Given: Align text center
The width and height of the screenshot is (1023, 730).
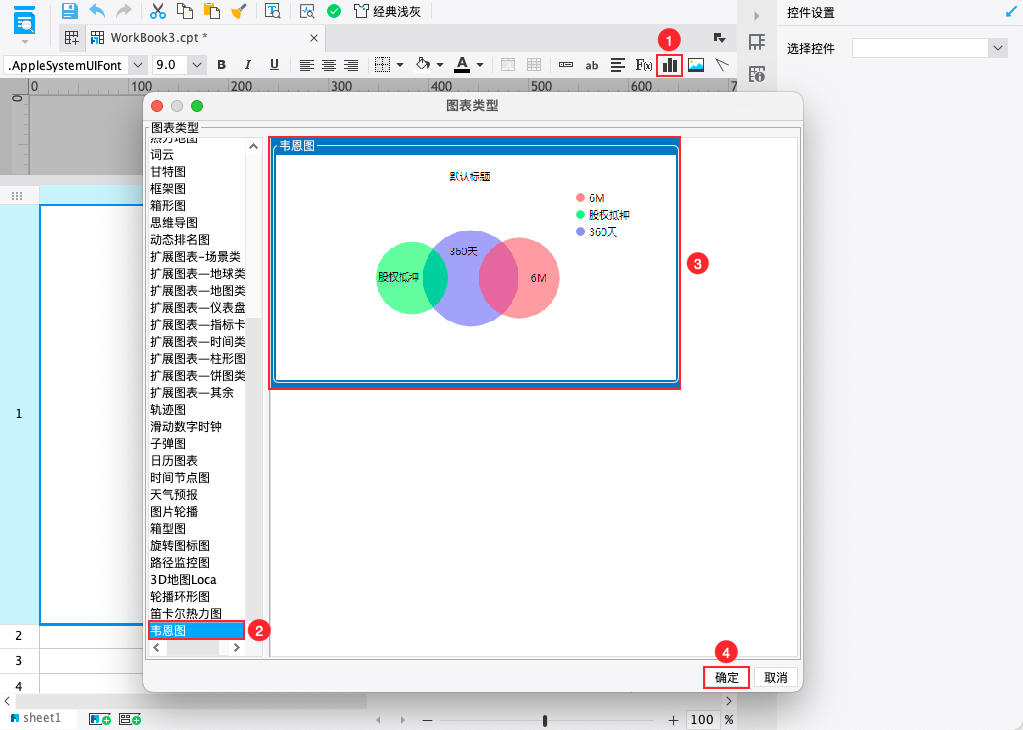Looking at the screenshot, I should click(329, 65).
